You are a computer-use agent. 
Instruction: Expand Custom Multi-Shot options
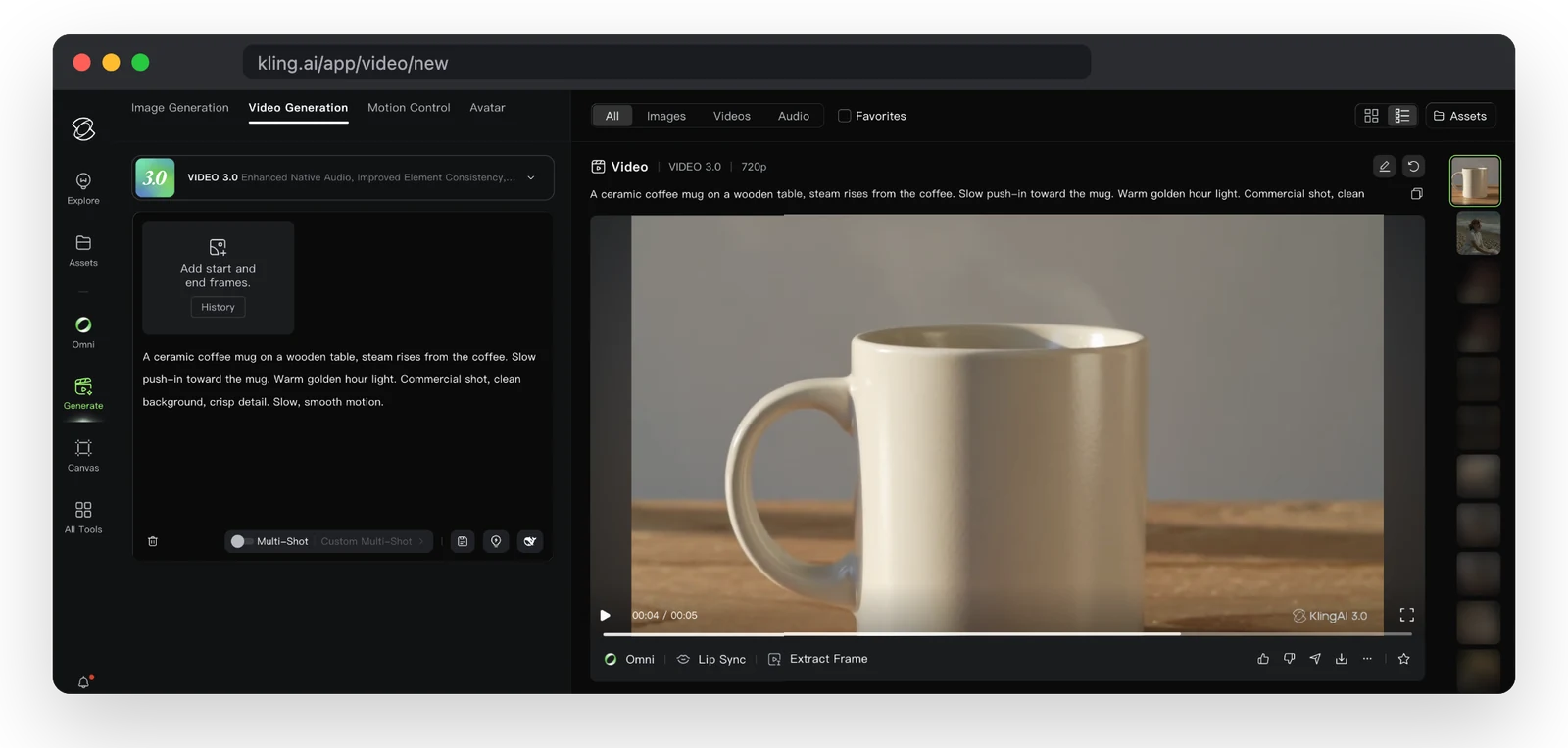372,541
